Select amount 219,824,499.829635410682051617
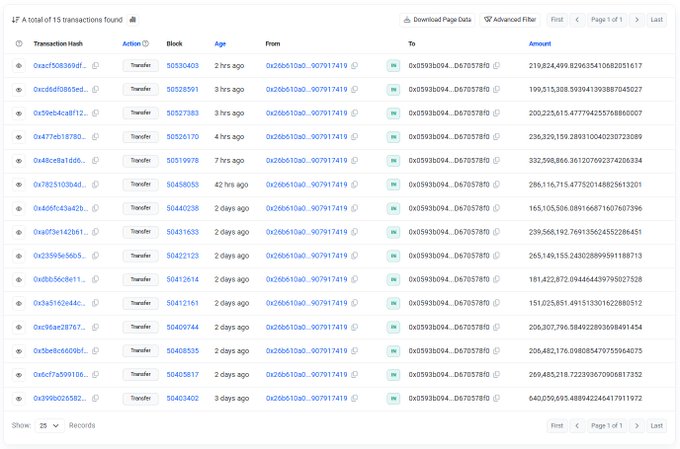This screenshot has width=680, height=449. pyautogui.click(x=585, y=66)
